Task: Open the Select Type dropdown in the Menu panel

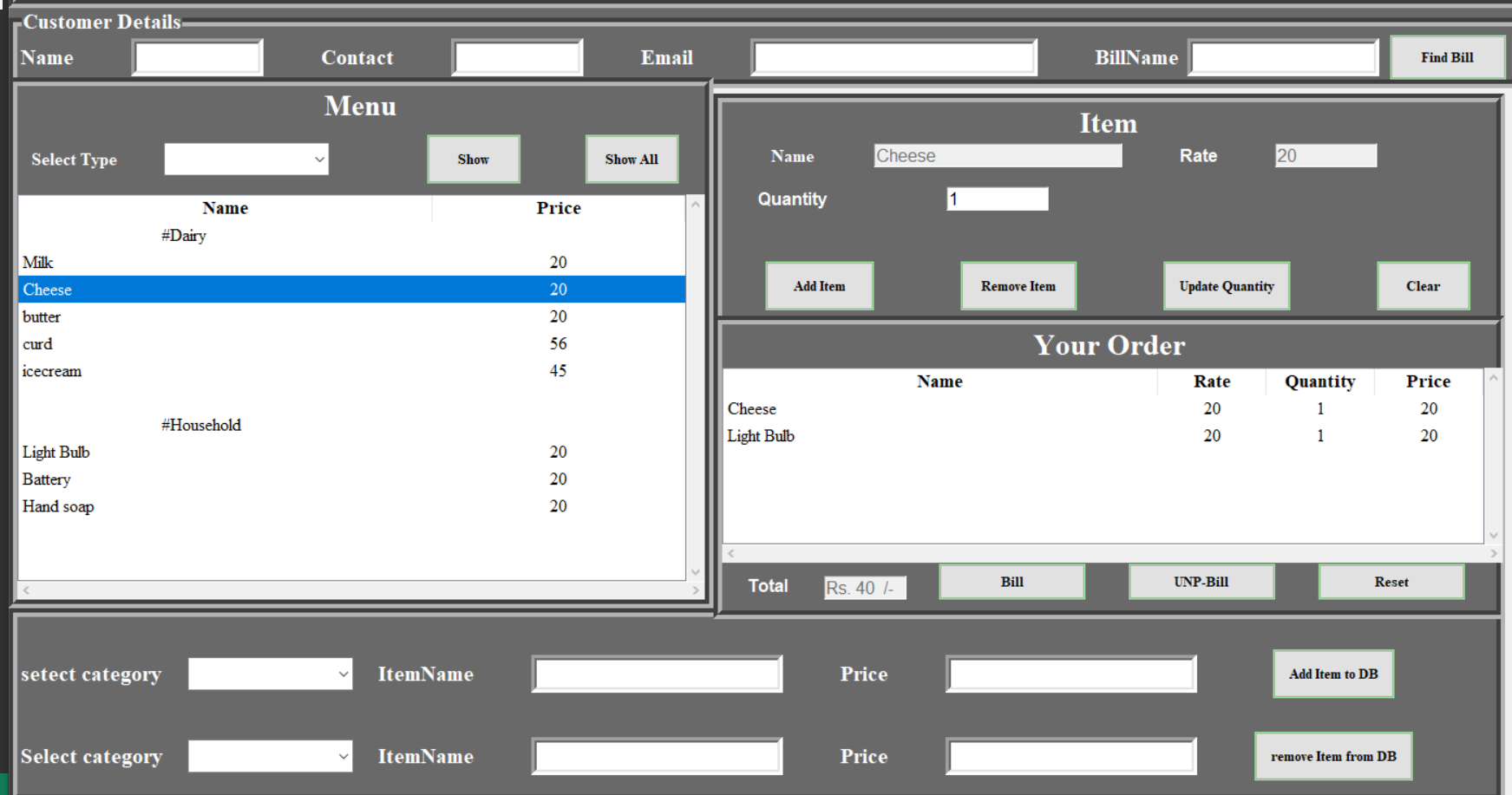Action: (x=245, y=159)
